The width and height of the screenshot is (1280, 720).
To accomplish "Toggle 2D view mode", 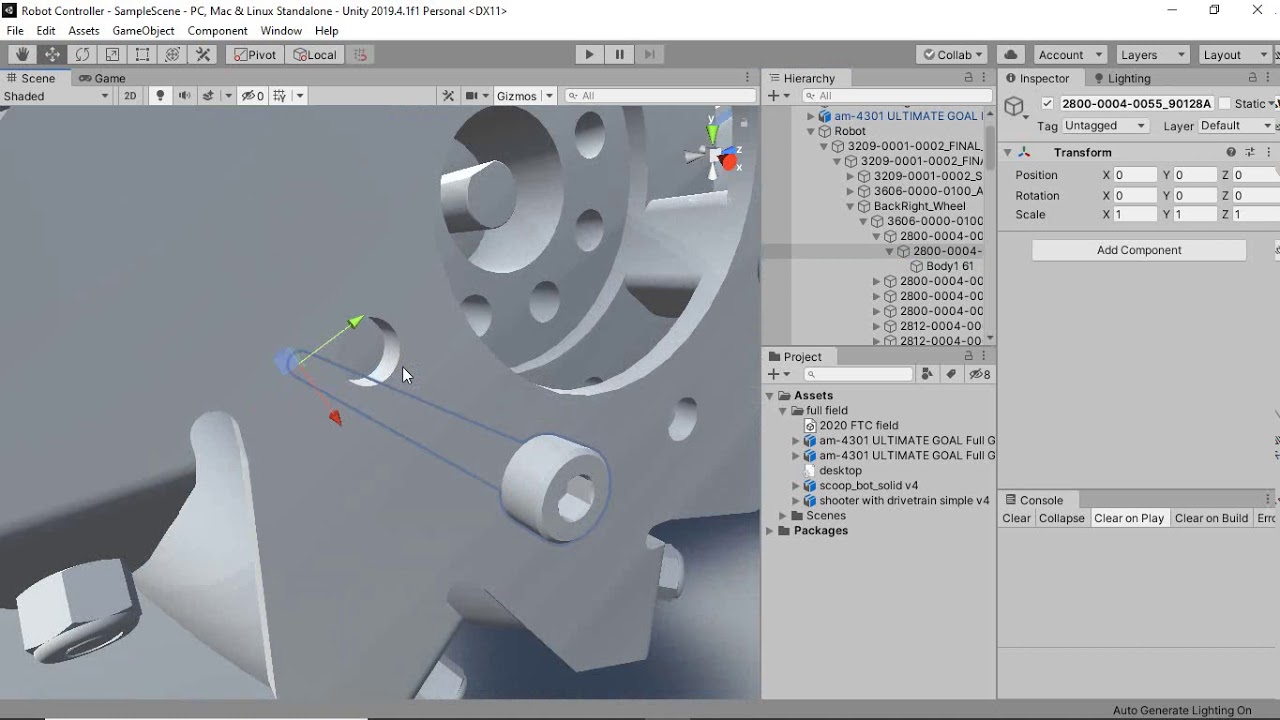I will click(130, 96).
